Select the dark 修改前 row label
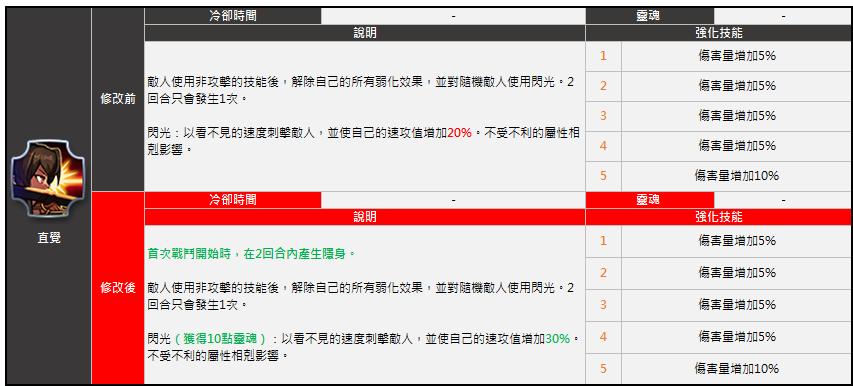The image size is (853, 386). coord(118,99)
